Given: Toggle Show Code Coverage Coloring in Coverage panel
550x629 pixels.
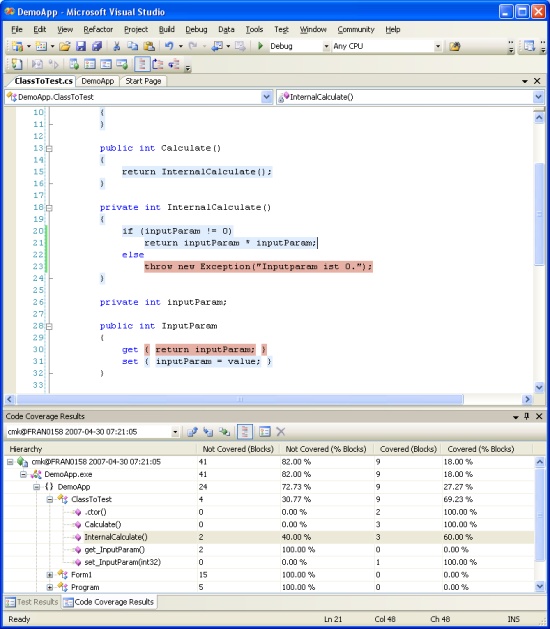Looking at the screenshot, I should pos(244,432).
